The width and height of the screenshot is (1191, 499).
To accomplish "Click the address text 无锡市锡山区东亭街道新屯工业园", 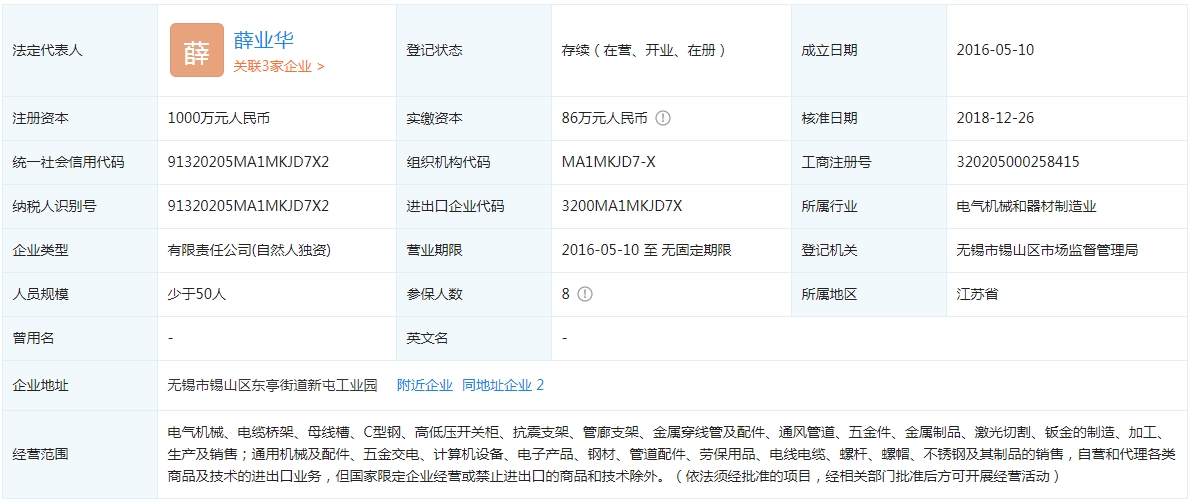I will [273, 385].
